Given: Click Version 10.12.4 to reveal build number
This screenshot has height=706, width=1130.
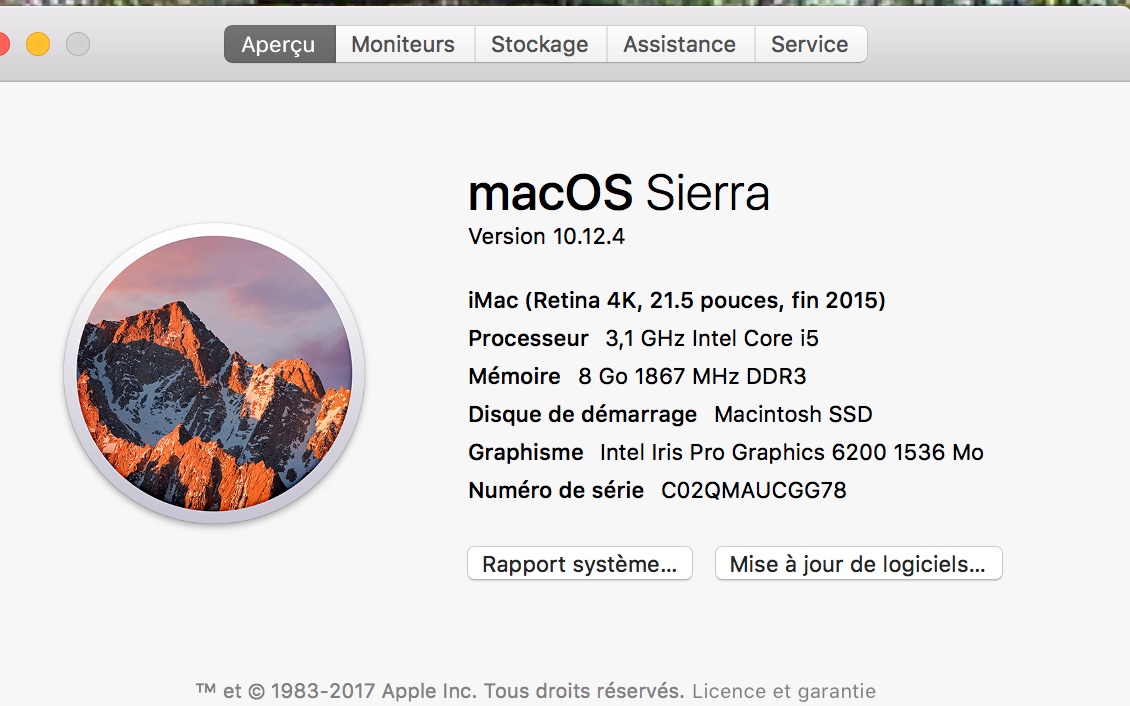Looking at the screenshot, I should click(546, 237).
